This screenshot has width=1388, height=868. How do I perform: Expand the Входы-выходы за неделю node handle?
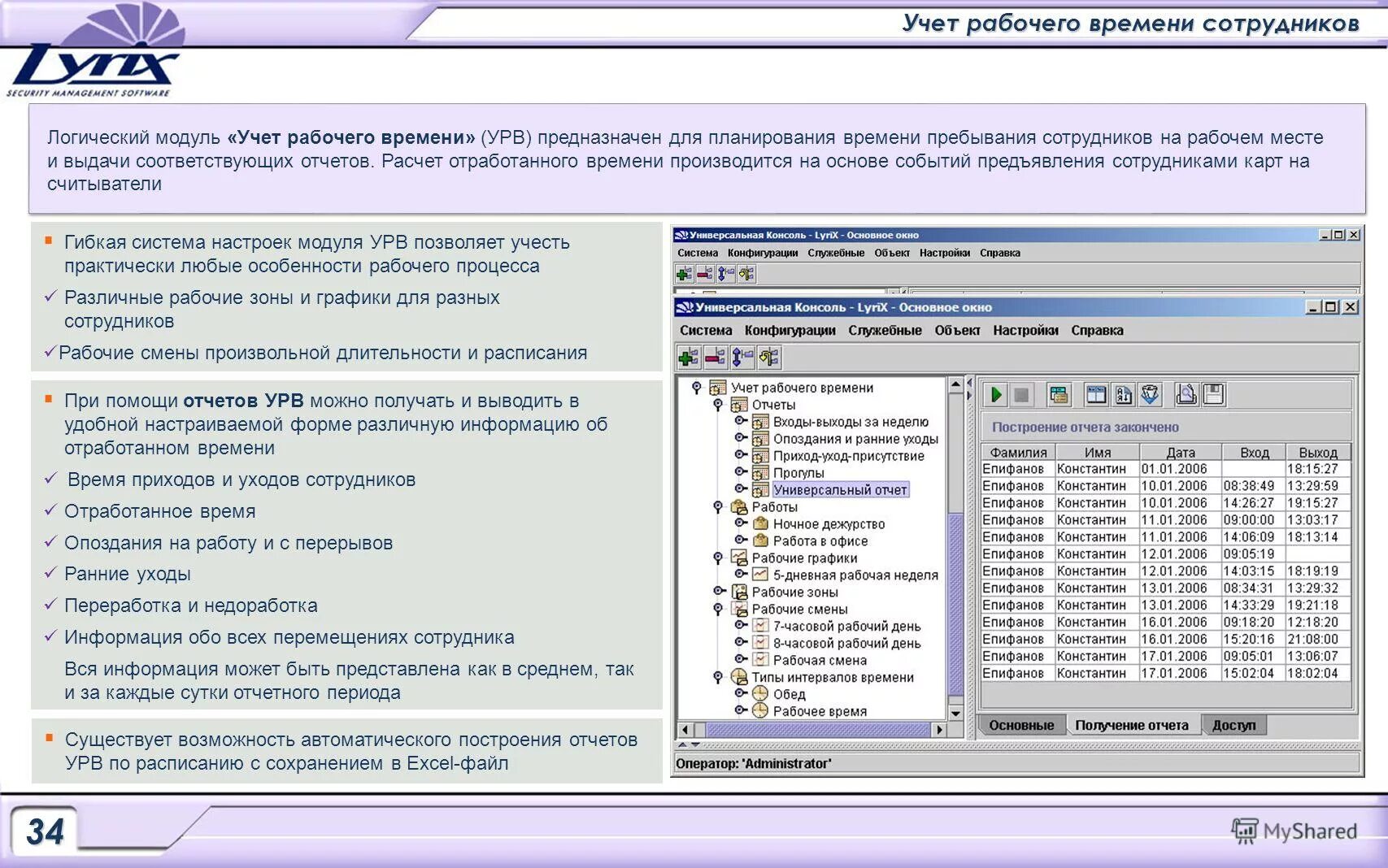(x=741, y=421)
